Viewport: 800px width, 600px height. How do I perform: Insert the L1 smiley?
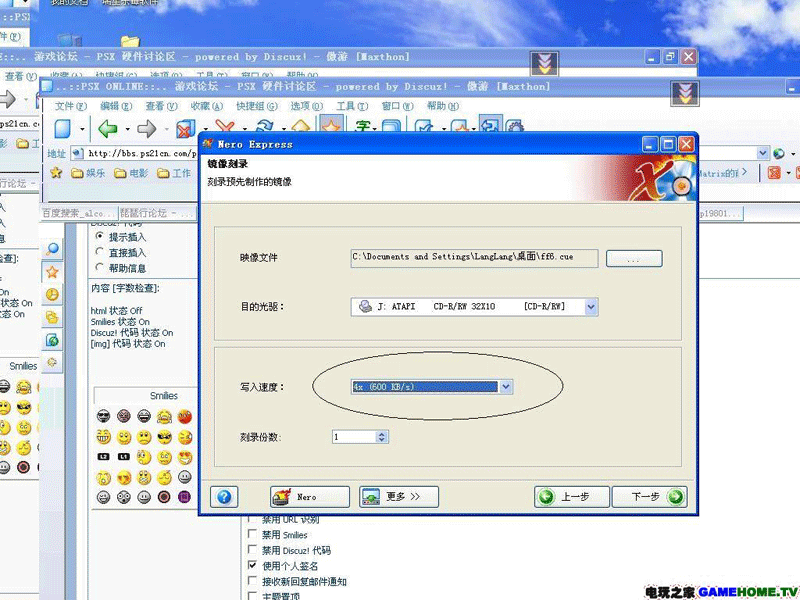click(x=123, y=457)
